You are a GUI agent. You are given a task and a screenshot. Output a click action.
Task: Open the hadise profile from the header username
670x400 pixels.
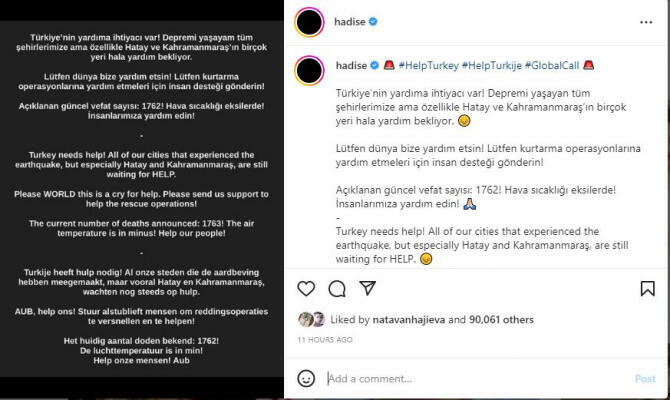[349, 19]
